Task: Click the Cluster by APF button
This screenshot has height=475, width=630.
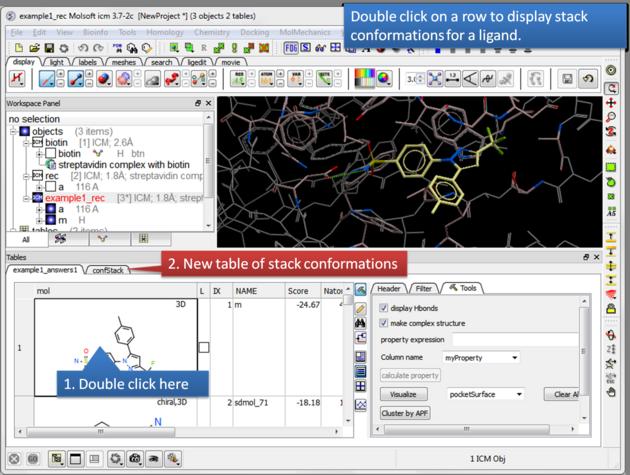Action: pos(404,413)
